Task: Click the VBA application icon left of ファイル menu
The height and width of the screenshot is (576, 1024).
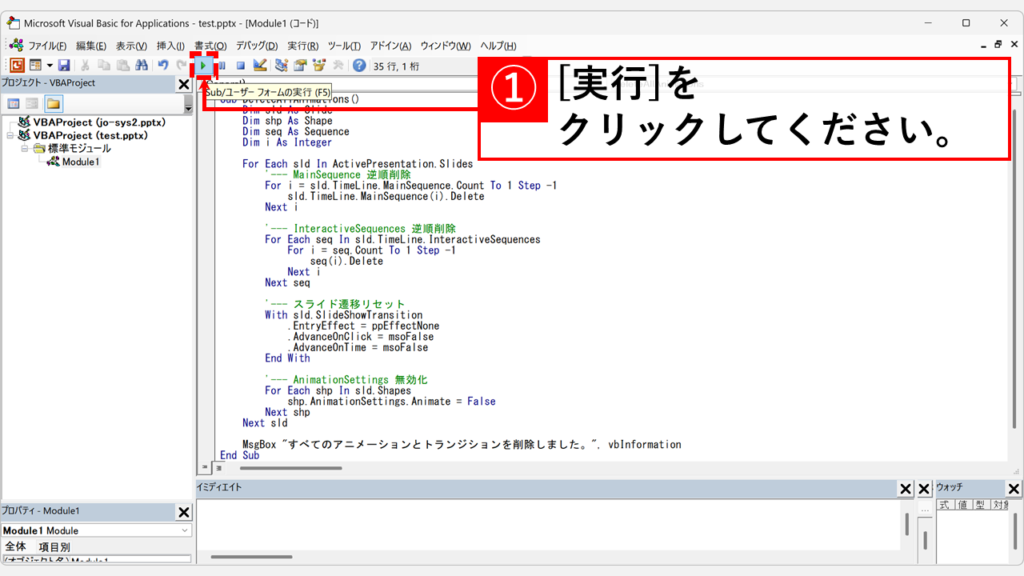Action: pyautogui.click(x=16, y=45)
